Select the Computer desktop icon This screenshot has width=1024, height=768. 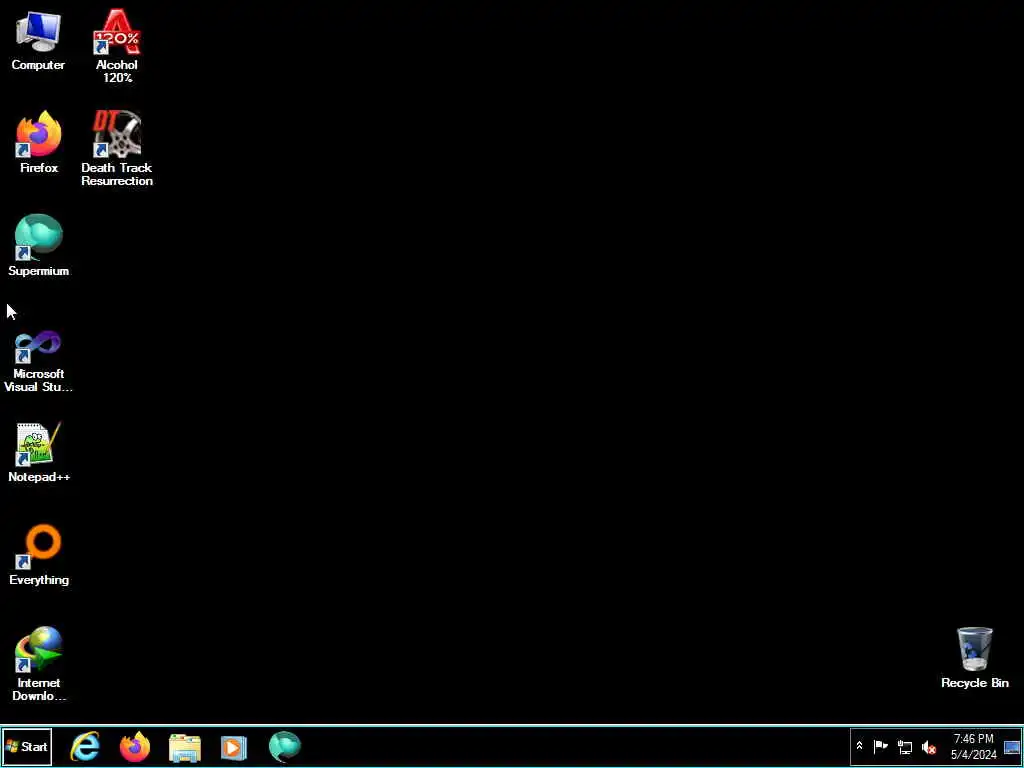point(38,40)
